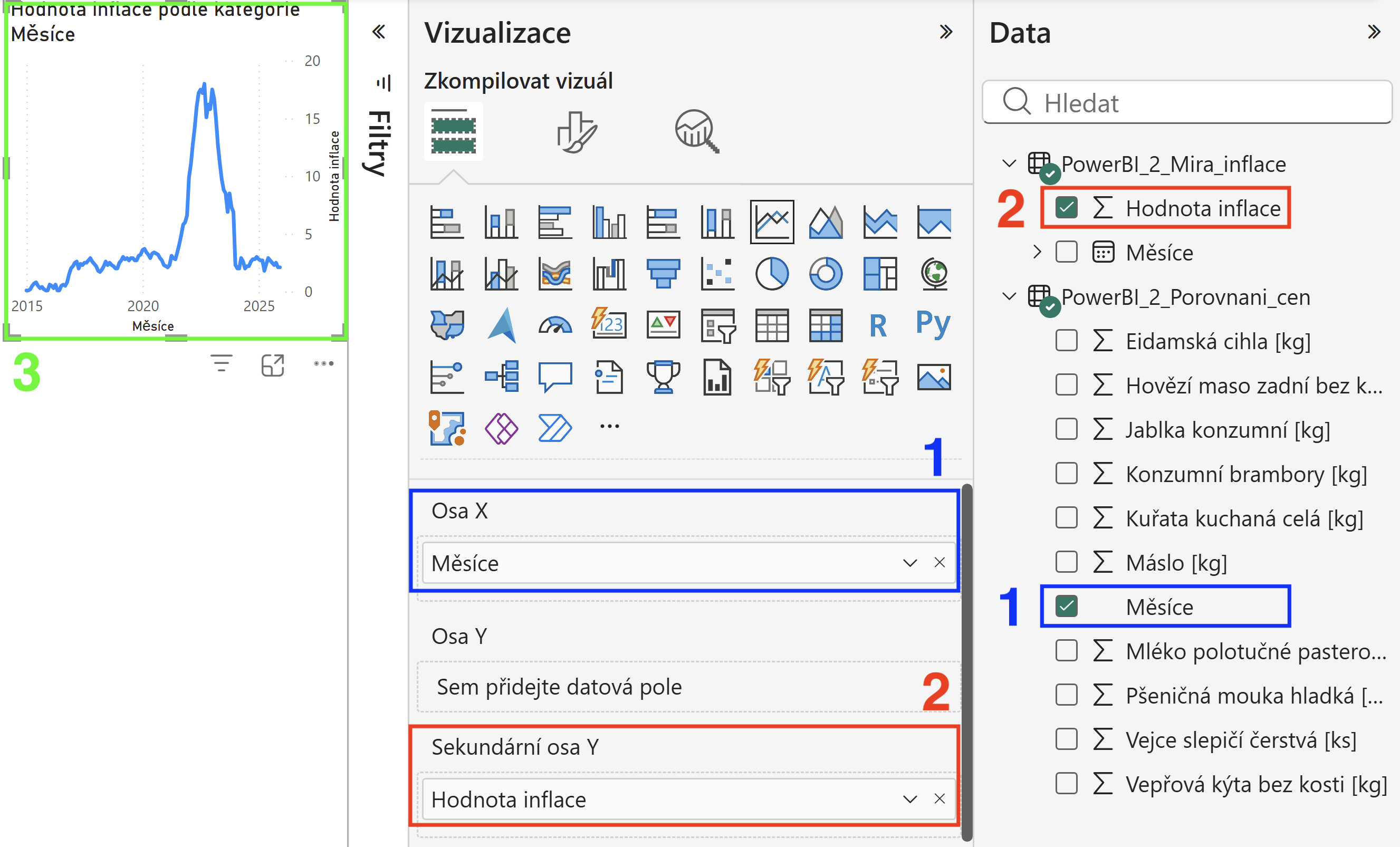
Task: Select the pie chart visual icon
Action: pos(772,274)
